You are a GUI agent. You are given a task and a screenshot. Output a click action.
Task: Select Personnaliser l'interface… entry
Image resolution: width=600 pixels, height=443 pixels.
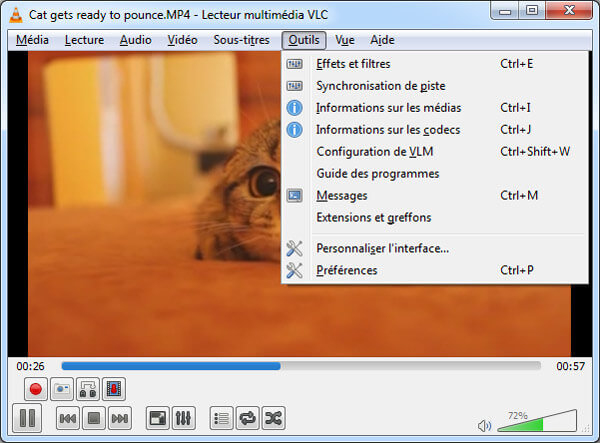tap(435, 248)
